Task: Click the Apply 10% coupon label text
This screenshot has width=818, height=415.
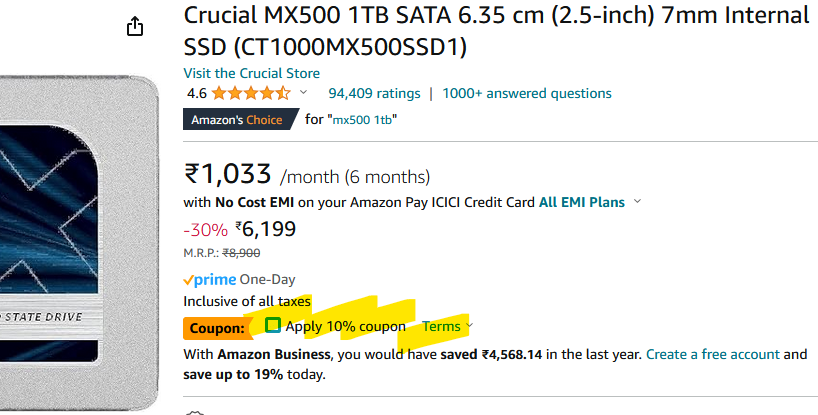Action: tap(345, 326)
